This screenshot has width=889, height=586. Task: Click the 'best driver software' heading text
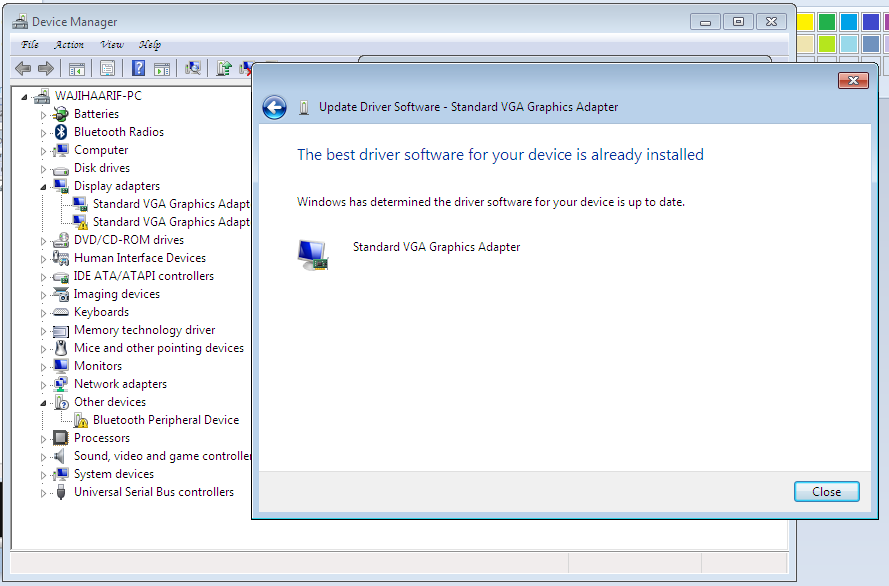[501, 155]
